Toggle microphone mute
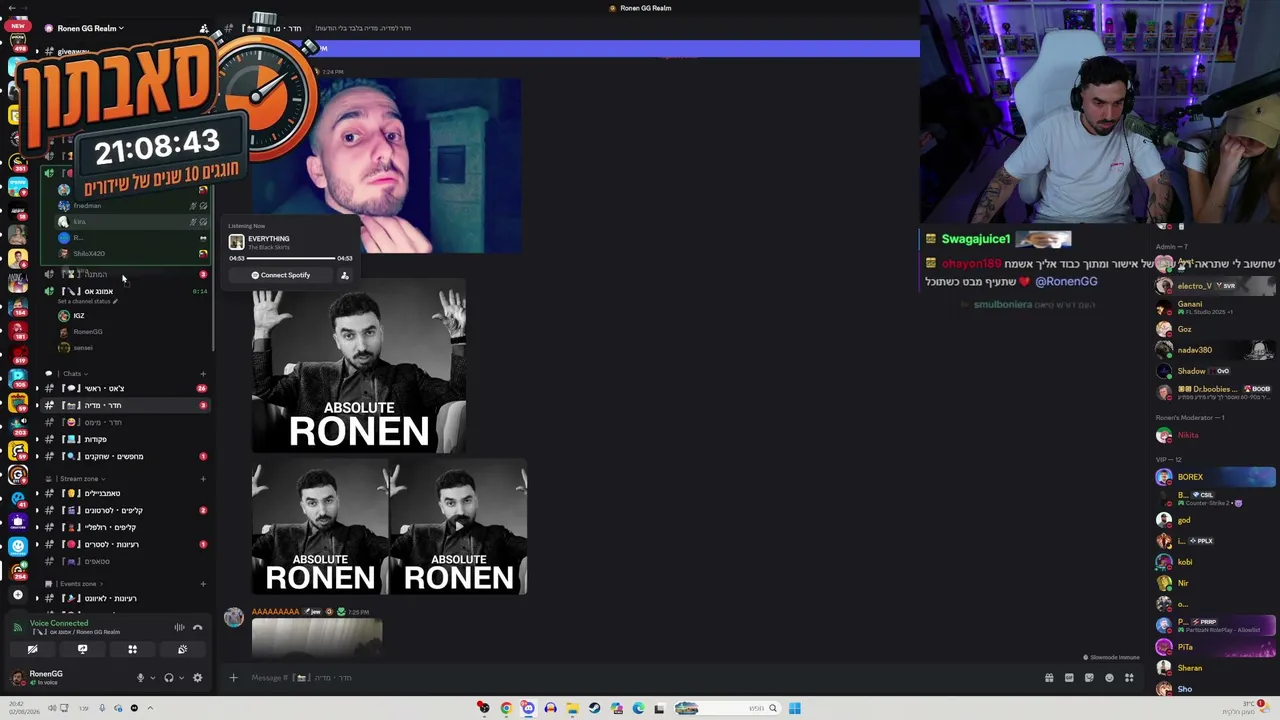 coord(141,678)
